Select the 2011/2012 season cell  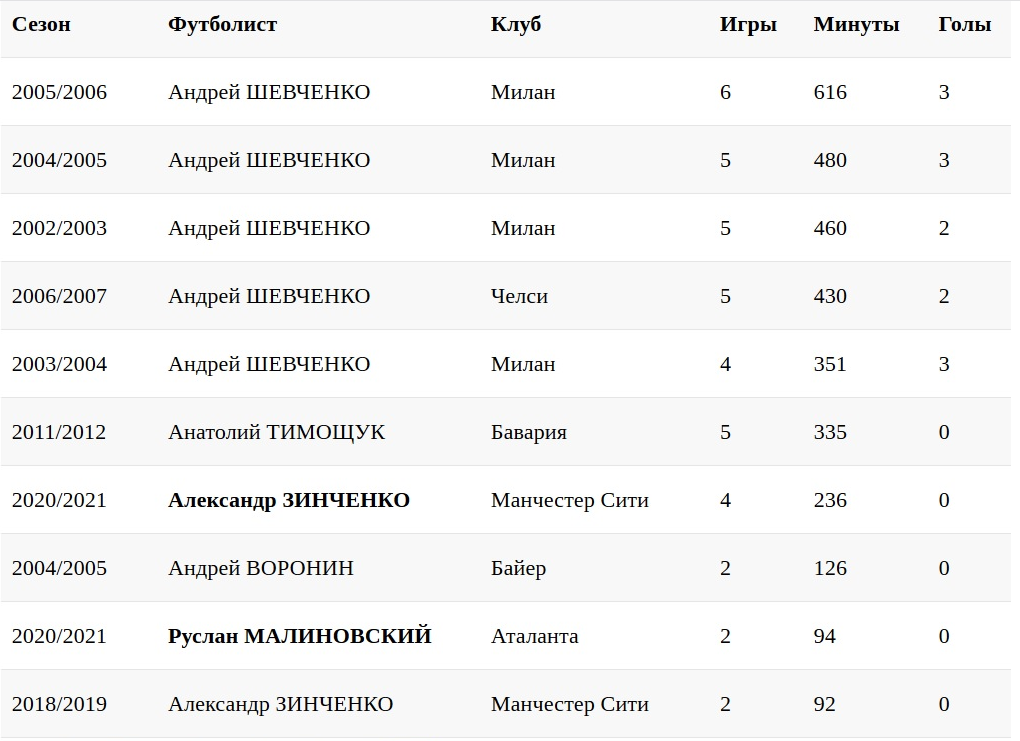point(59,432)
